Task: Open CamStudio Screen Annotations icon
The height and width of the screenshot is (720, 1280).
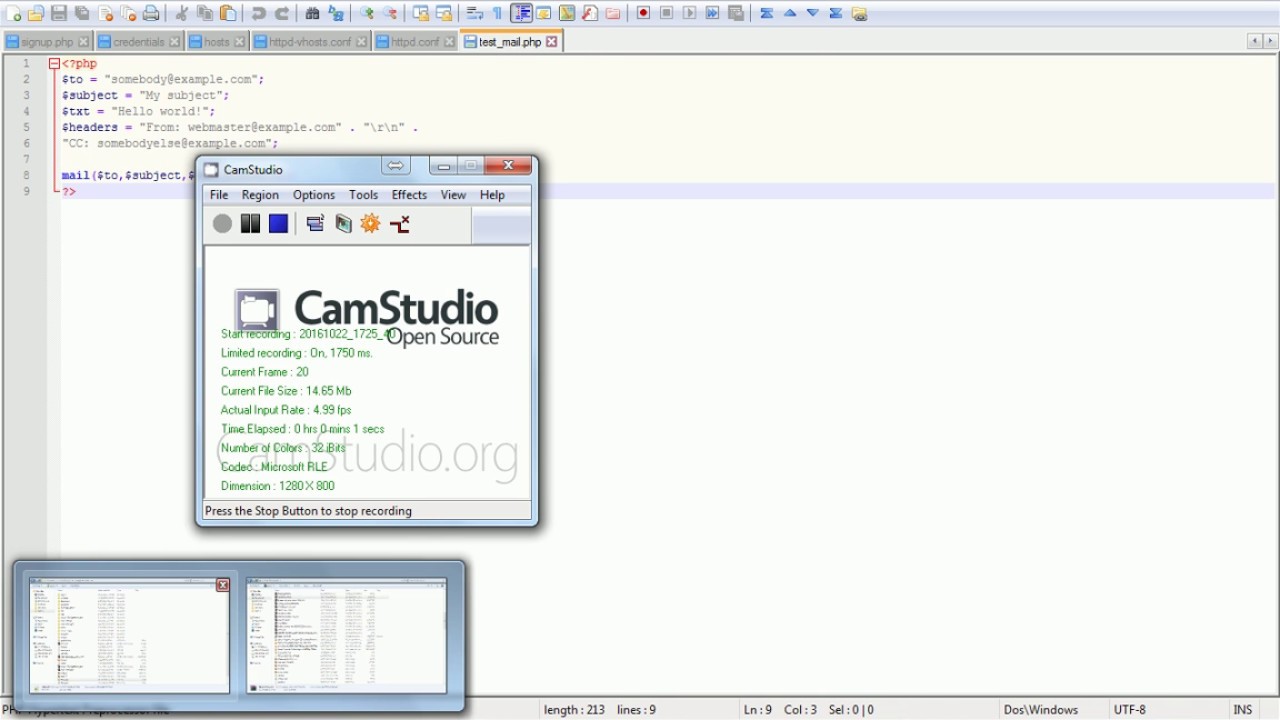Action: [343, 224]
